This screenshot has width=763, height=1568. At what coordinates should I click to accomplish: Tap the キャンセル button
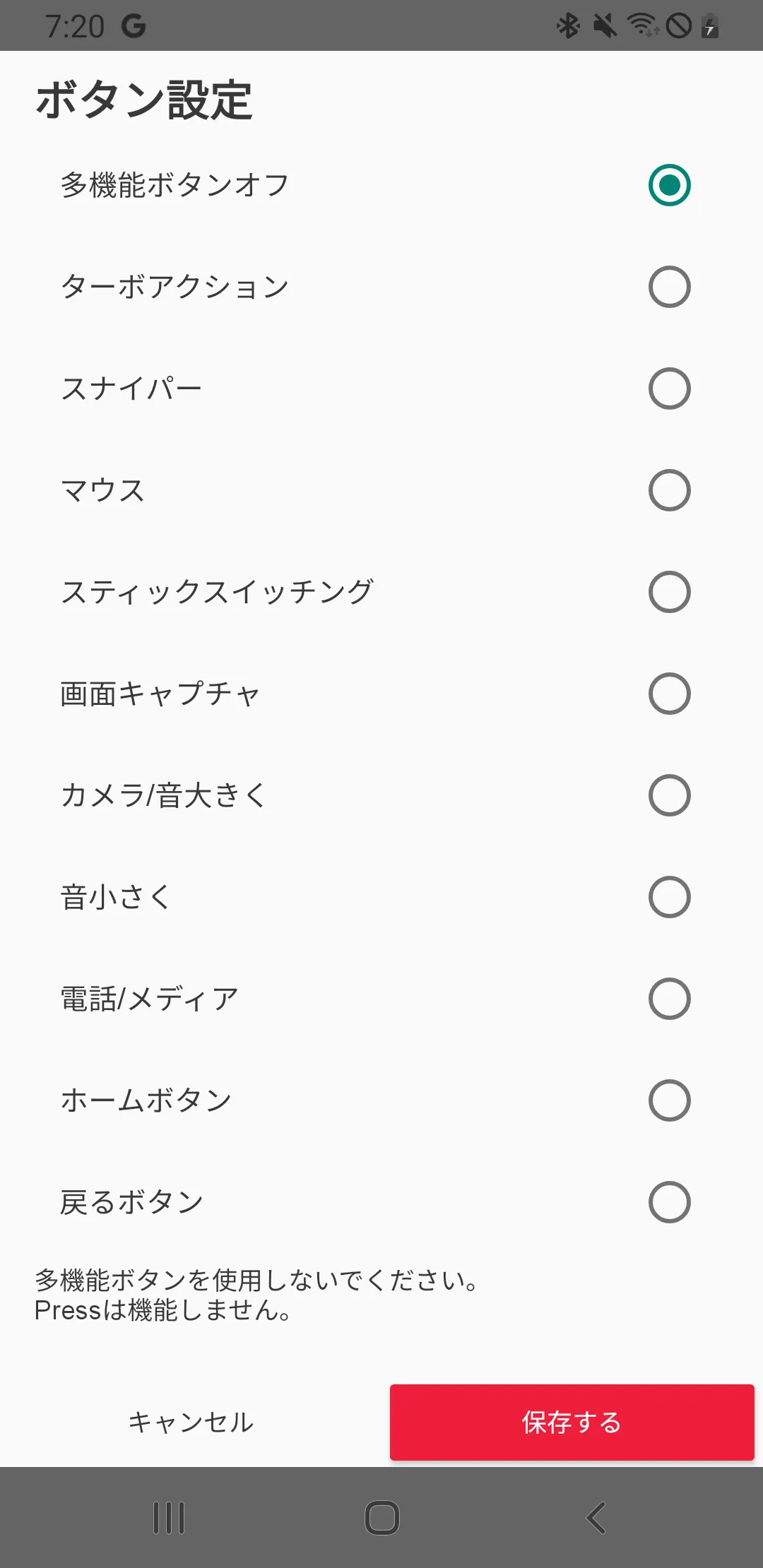tap(191, 1422)
